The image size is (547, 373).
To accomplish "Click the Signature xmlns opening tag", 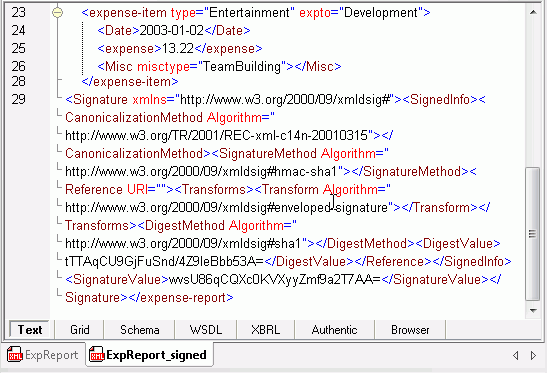I will point(233,99).
